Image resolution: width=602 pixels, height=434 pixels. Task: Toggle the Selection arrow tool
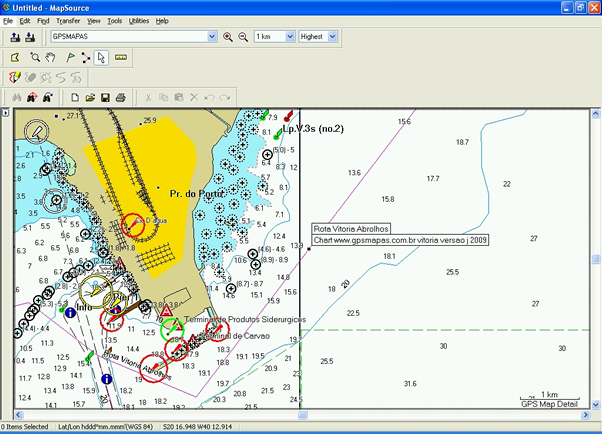tap(103, 57)
